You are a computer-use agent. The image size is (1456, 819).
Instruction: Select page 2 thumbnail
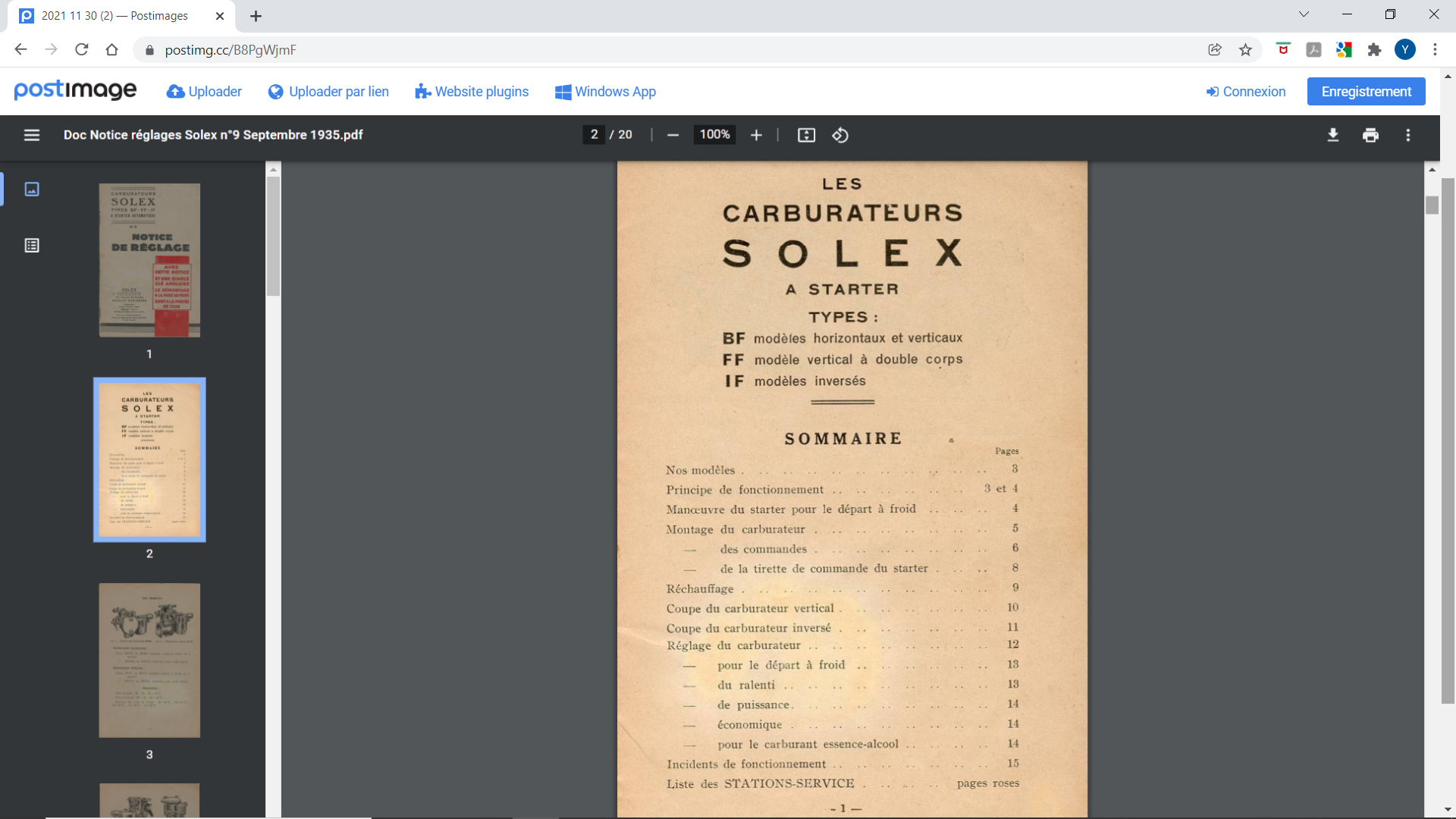(149, 460)
